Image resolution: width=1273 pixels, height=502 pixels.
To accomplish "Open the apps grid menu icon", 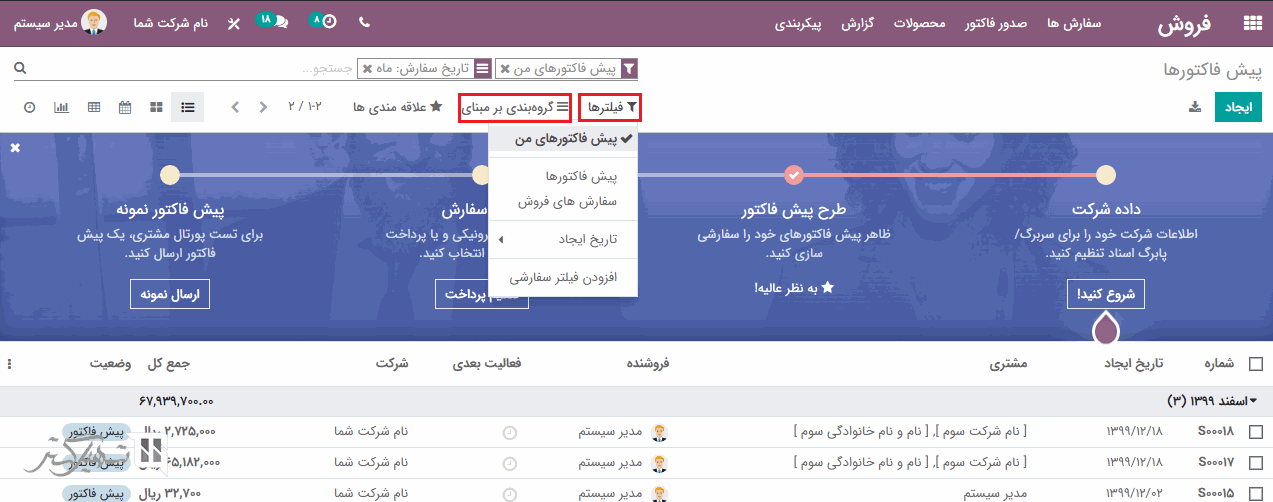I will click(1252, 24).
